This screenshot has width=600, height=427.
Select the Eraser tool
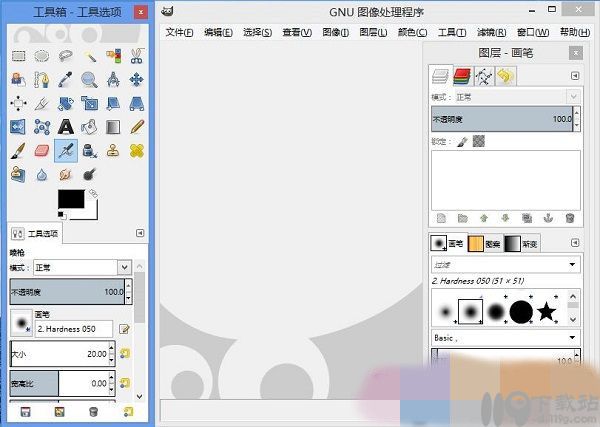click(x=42, y=151)
